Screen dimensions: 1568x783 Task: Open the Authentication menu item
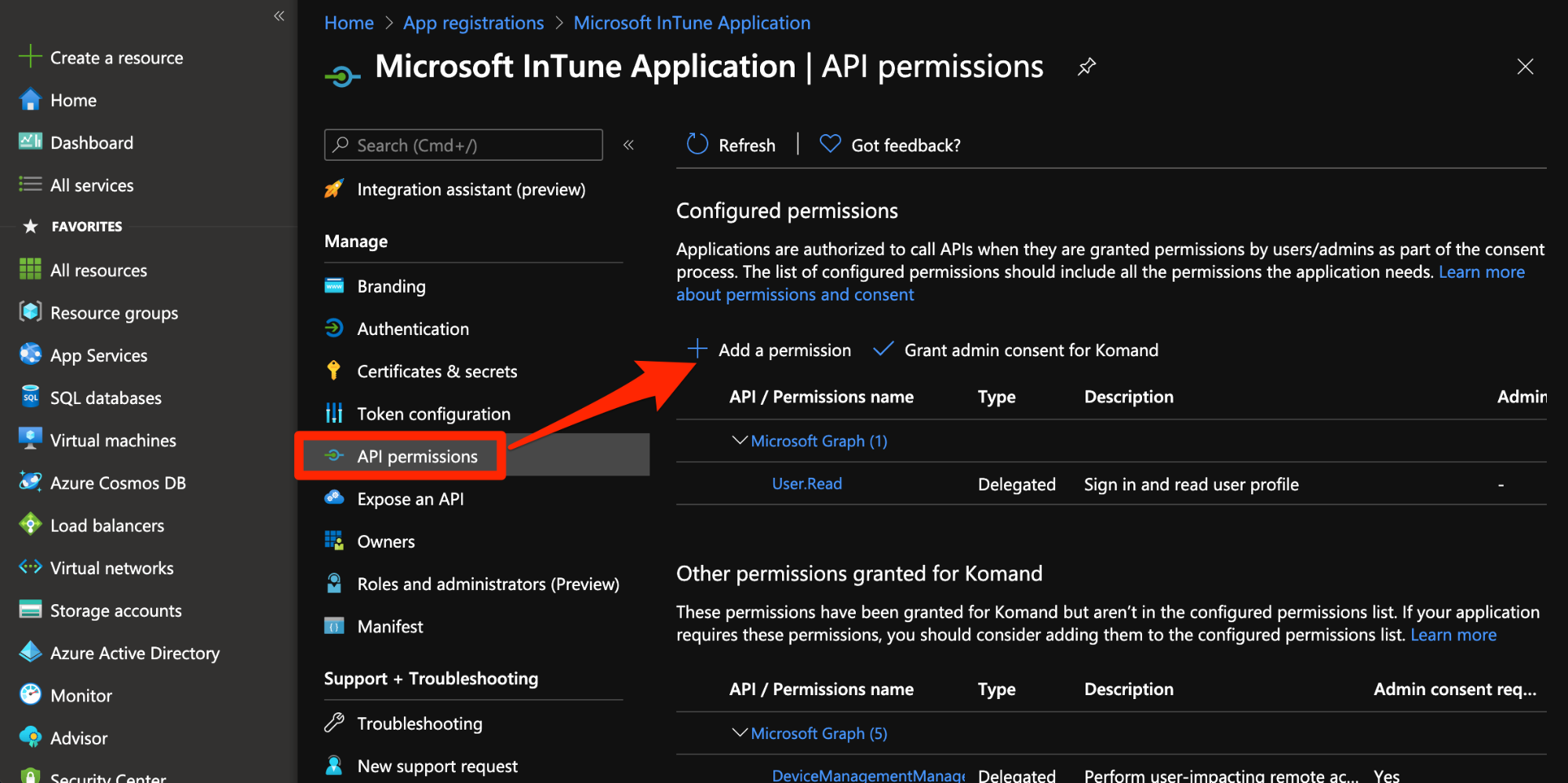tap(413, 329)
